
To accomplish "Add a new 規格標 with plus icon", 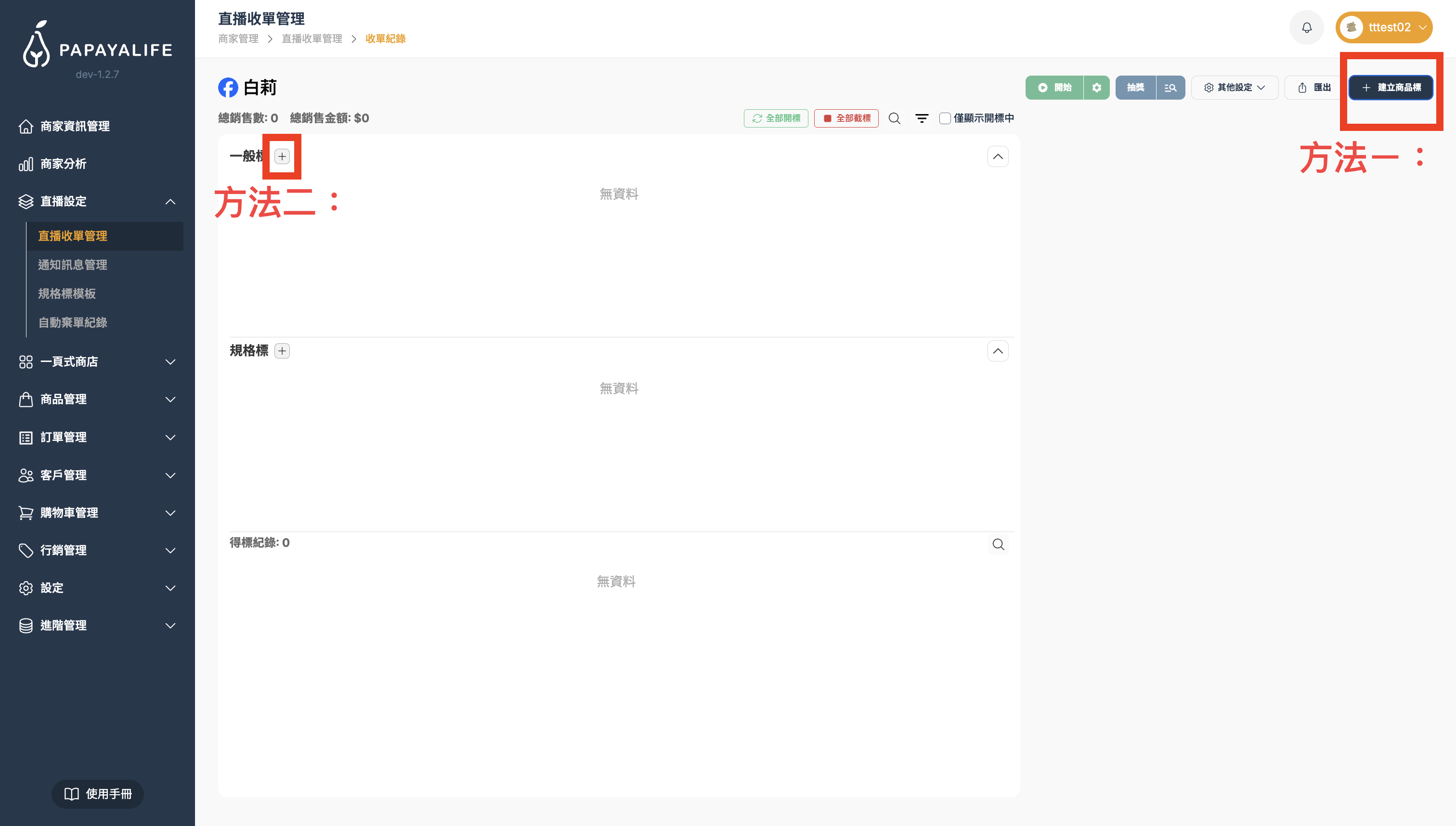I will [282, 351].
